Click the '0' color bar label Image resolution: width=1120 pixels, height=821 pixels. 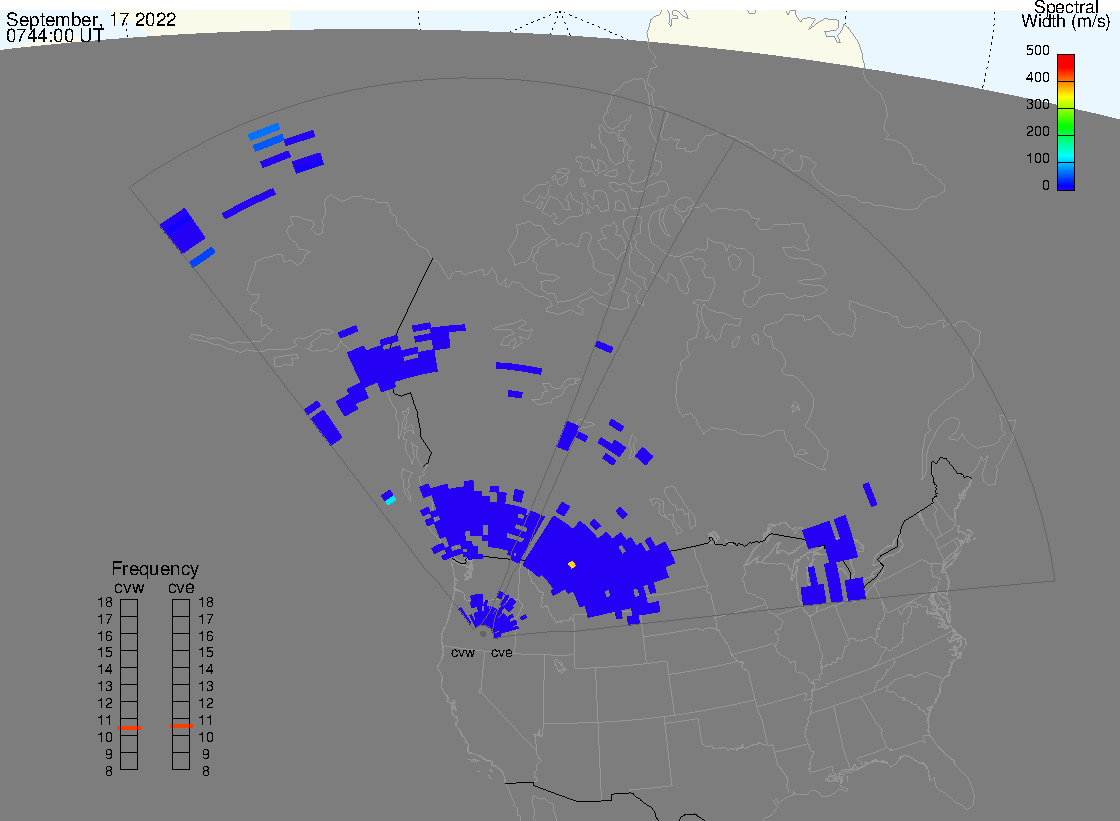tap(1046, 186)
